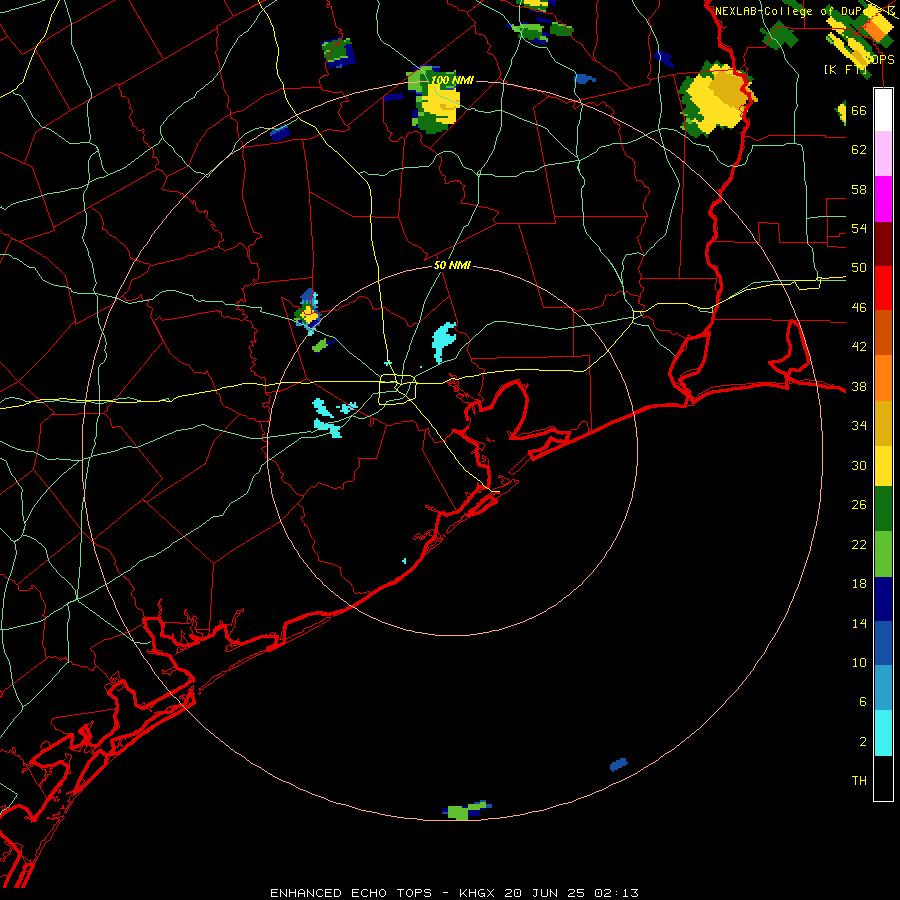Click the '18' legend value
Image resolution: width=900 pixels, height=900 pixels.
(859, 584)
